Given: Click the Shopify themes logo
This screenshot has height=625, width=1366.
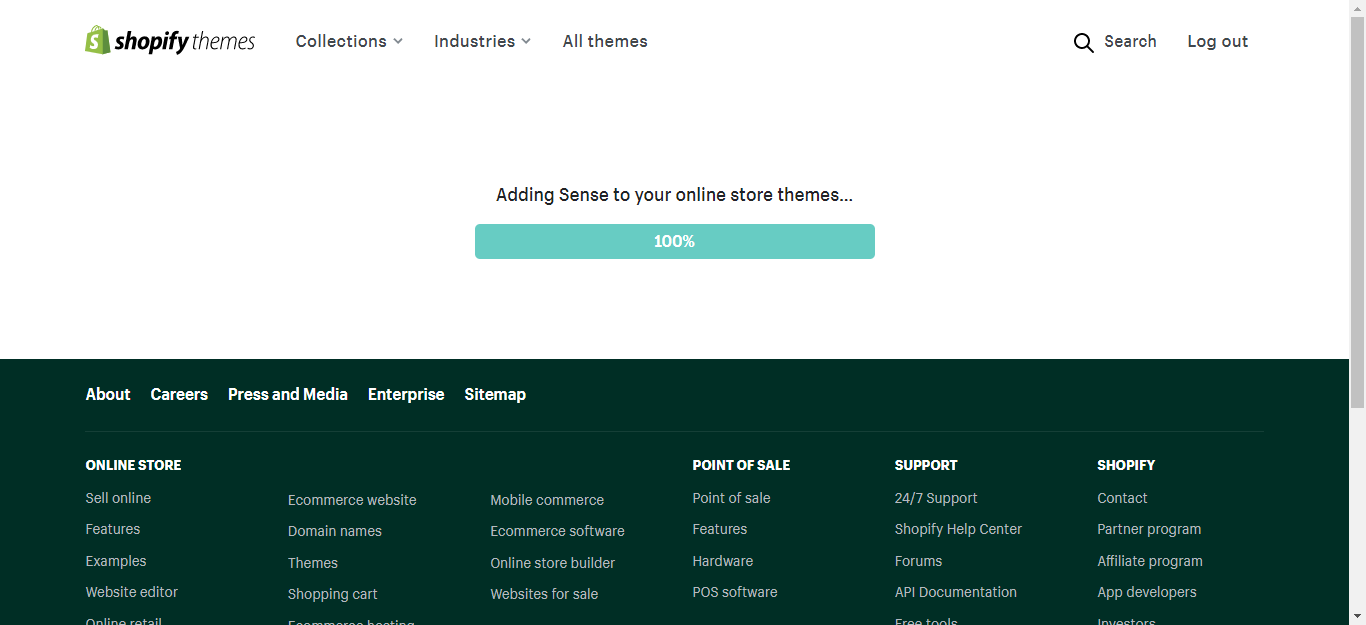Looking at the screenshot, I should pos(170,41).
